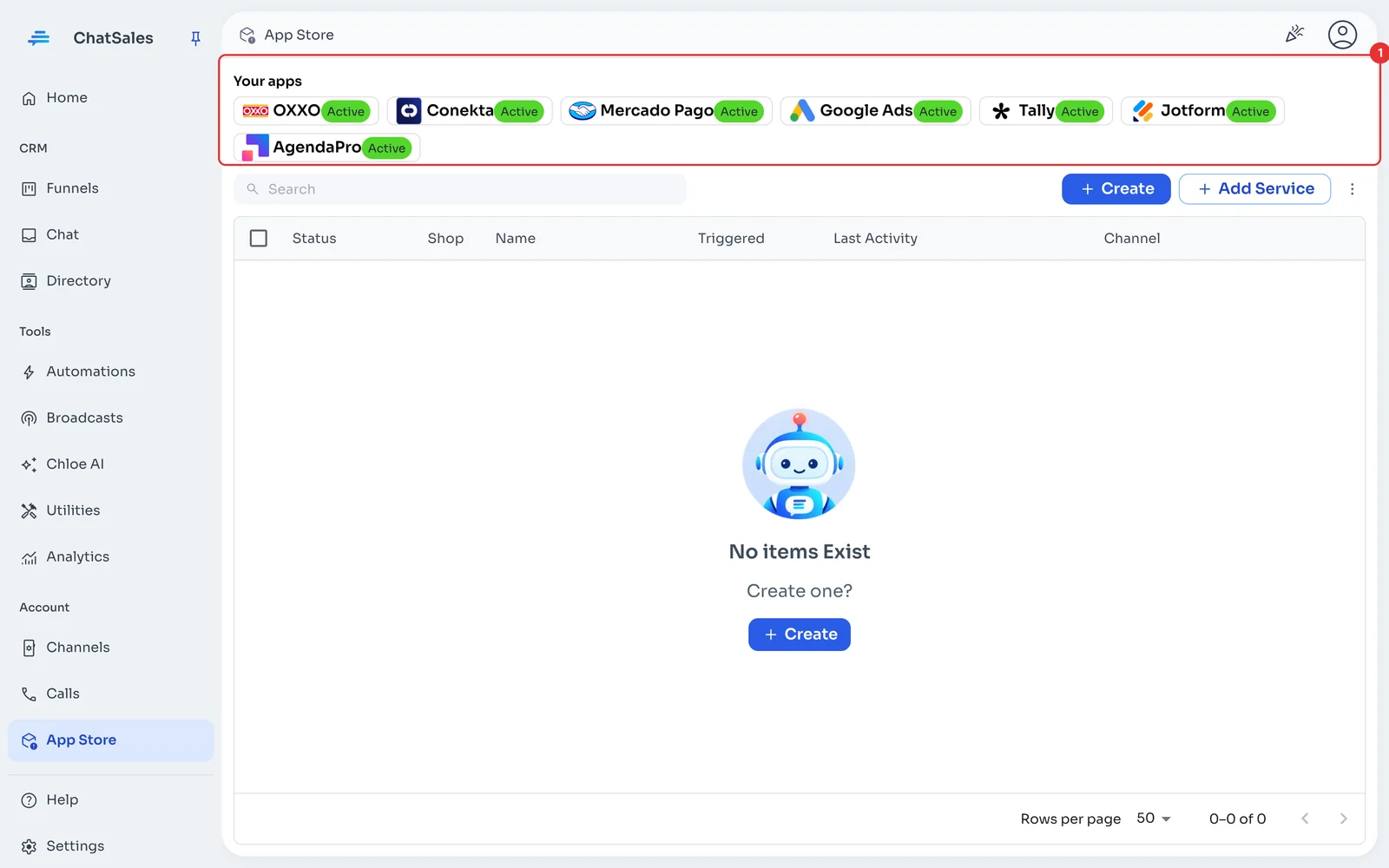Click the Jotform logo
The image size is (1389, 868).
pyautogui.click(x=1143, y=111)
